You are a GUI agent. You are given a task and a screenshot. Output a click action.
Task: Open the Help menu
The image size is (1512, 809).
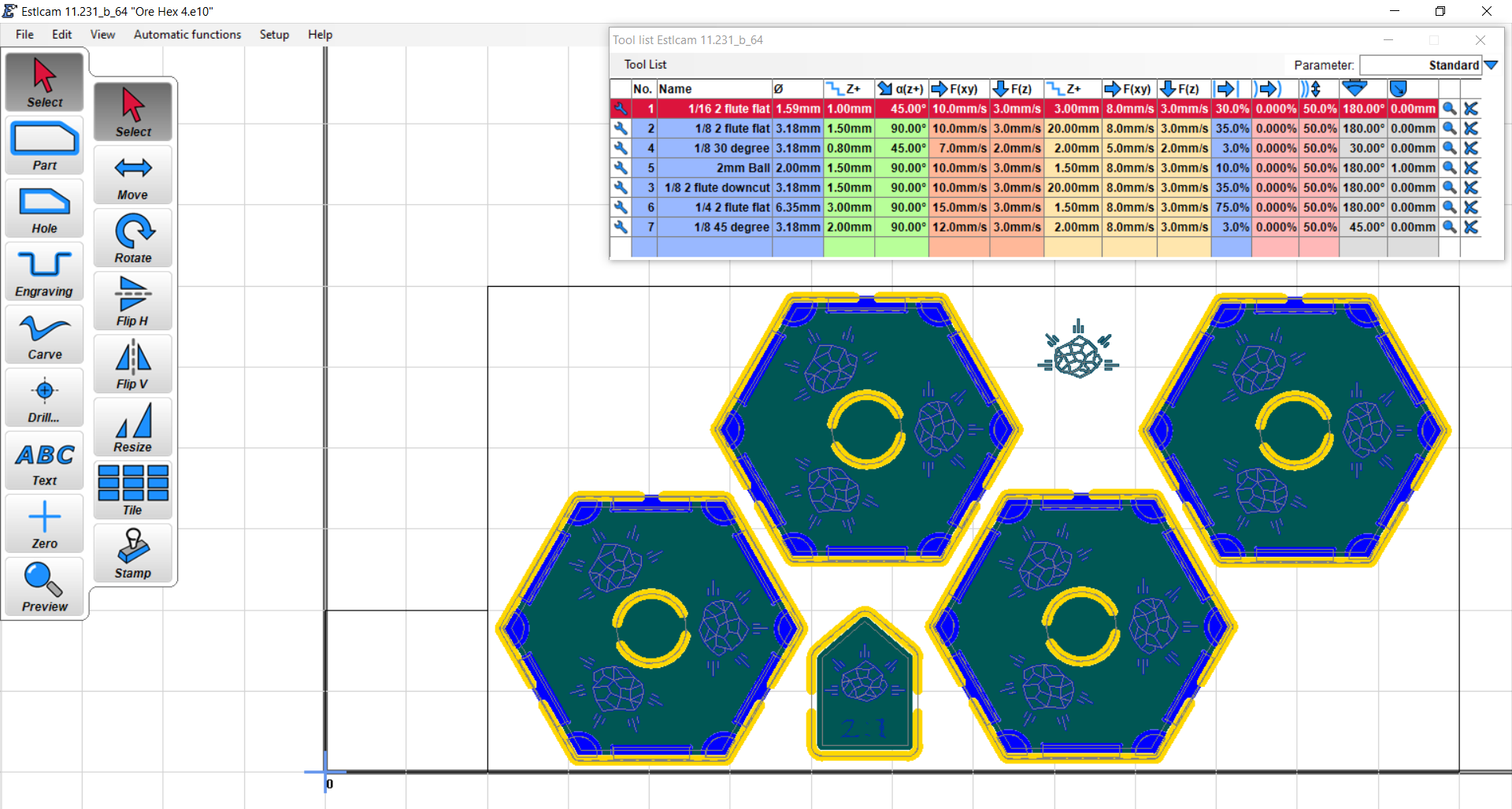click(320, 35)
